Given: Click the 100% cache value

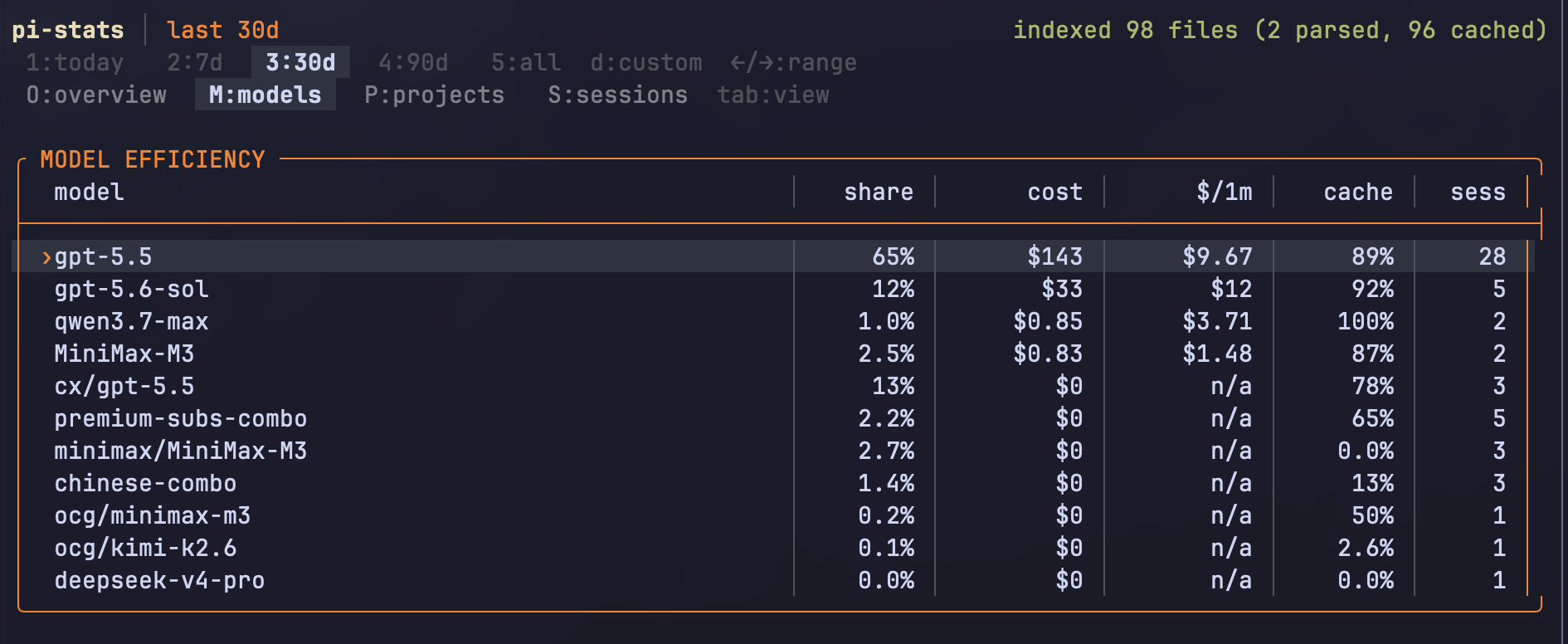Looking at the screenshot, I should point(1366,321).
